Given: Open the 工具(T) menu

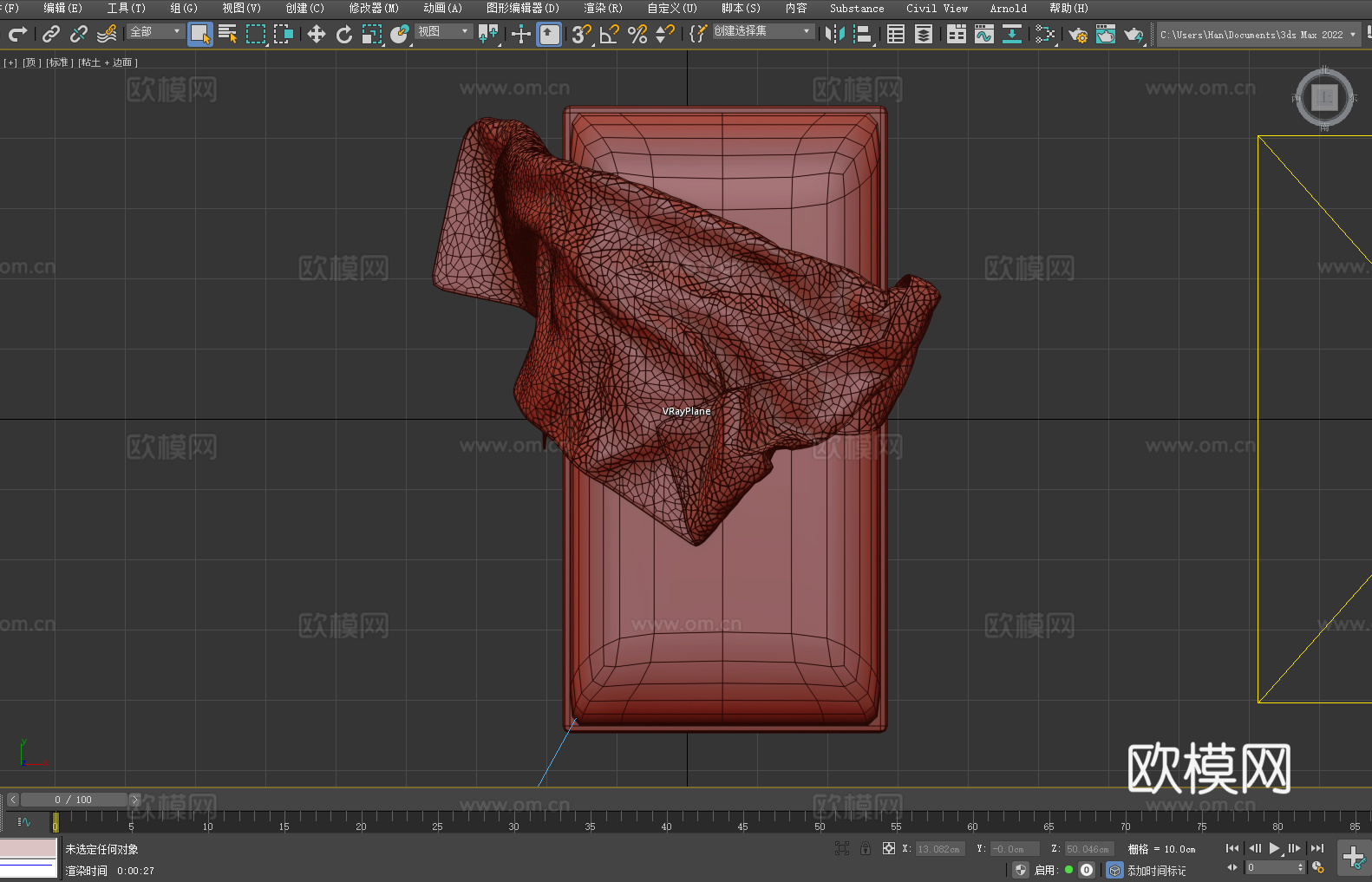Looking at the screenshot, I should coord(127,8).
